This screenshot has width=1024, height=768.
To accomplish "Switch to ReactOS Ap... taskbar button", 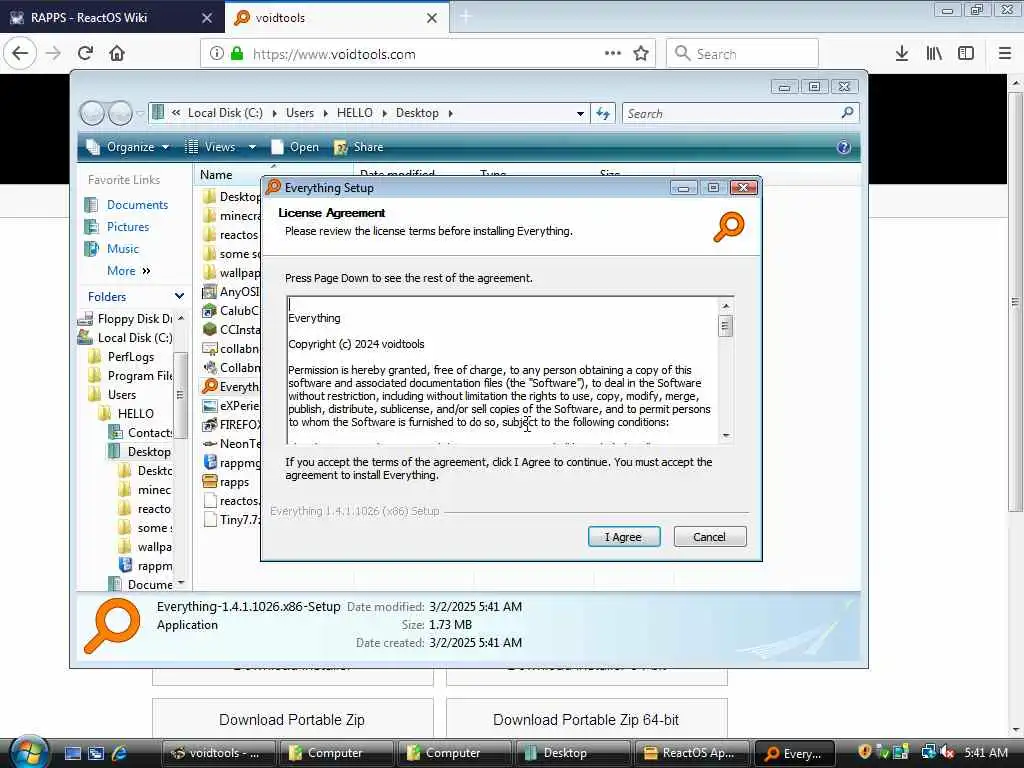I will [690, 753].
